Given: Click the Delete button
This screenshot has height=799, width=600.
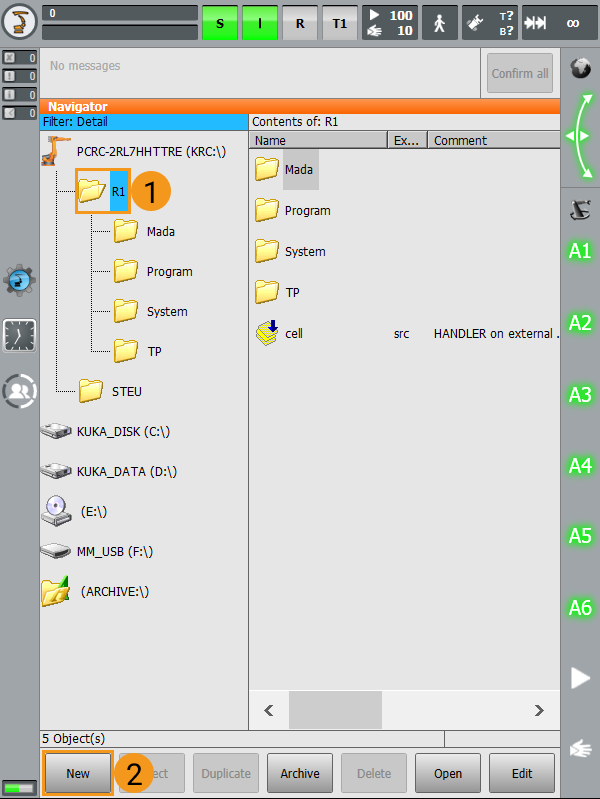Looking at the screenshot, I should click(374, 774).
